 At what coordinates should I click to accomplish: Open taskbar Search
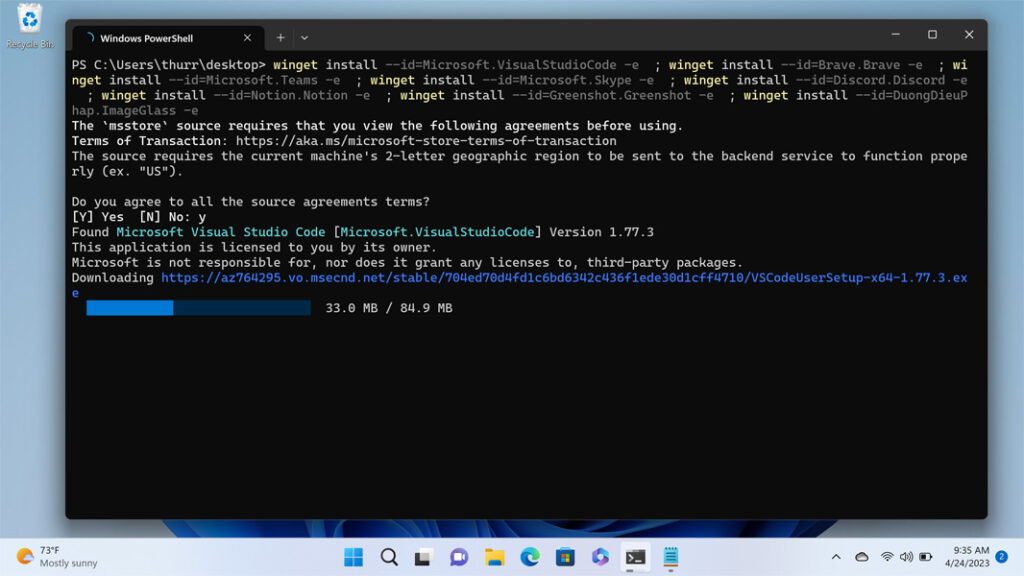(x=389, y=557)
